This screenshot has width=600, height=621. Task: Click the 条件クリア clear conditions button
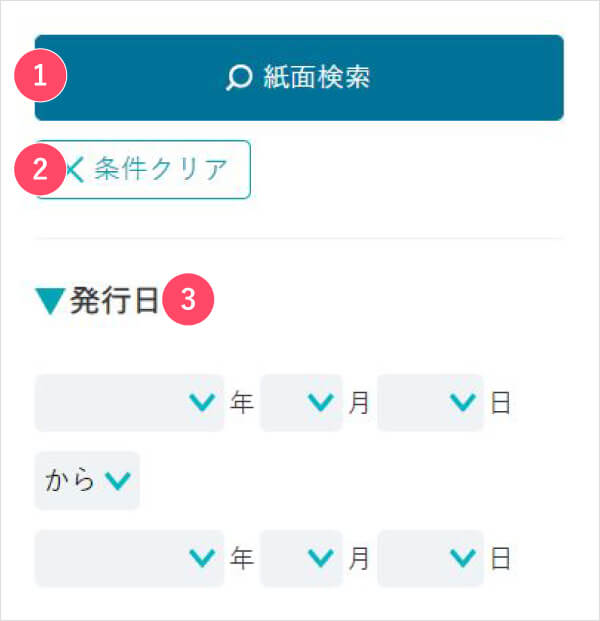pyautogui.click(x=143, y=170)
